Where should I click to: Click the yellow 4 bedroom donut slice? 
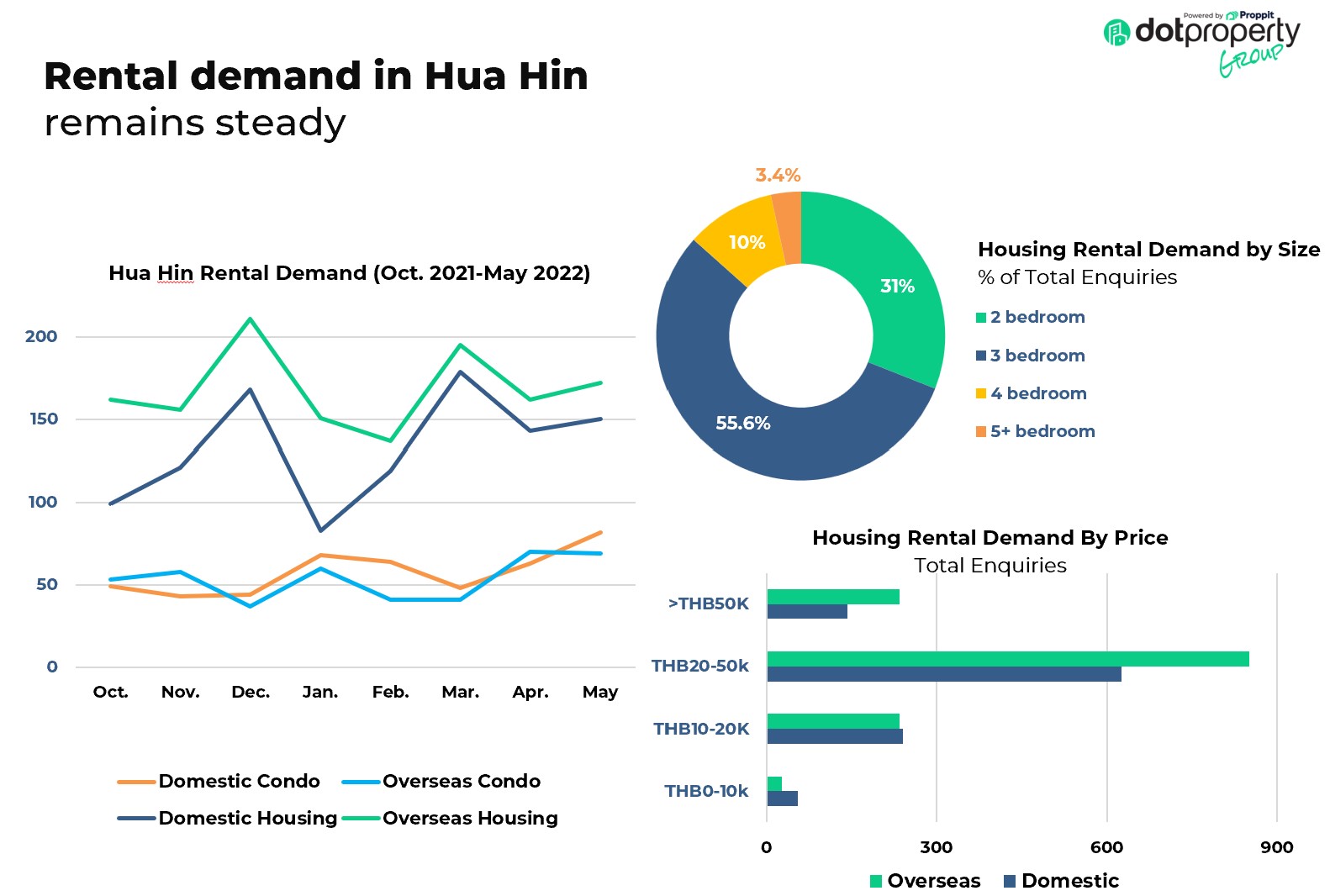pos(746,243)
